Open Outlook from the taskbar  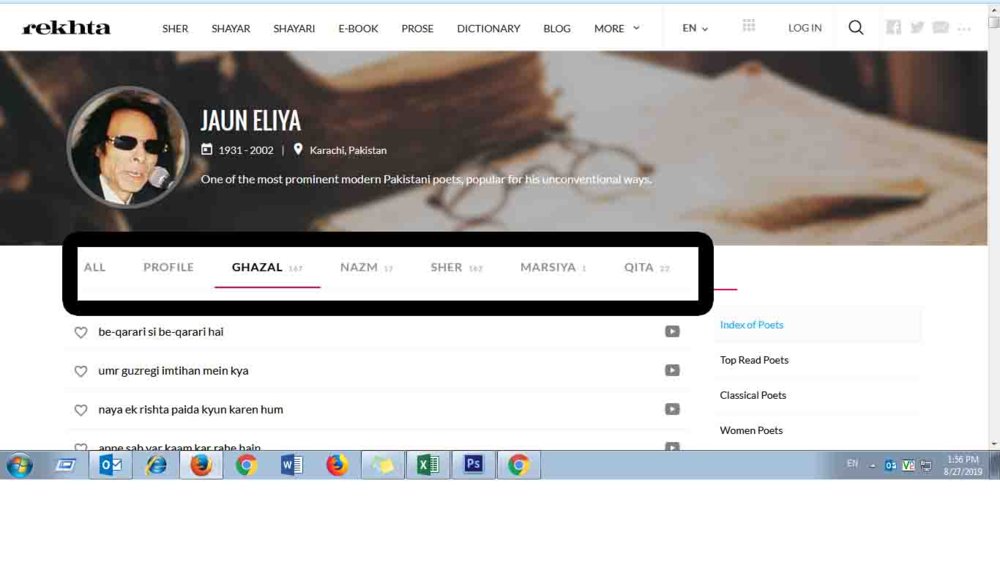111,465
